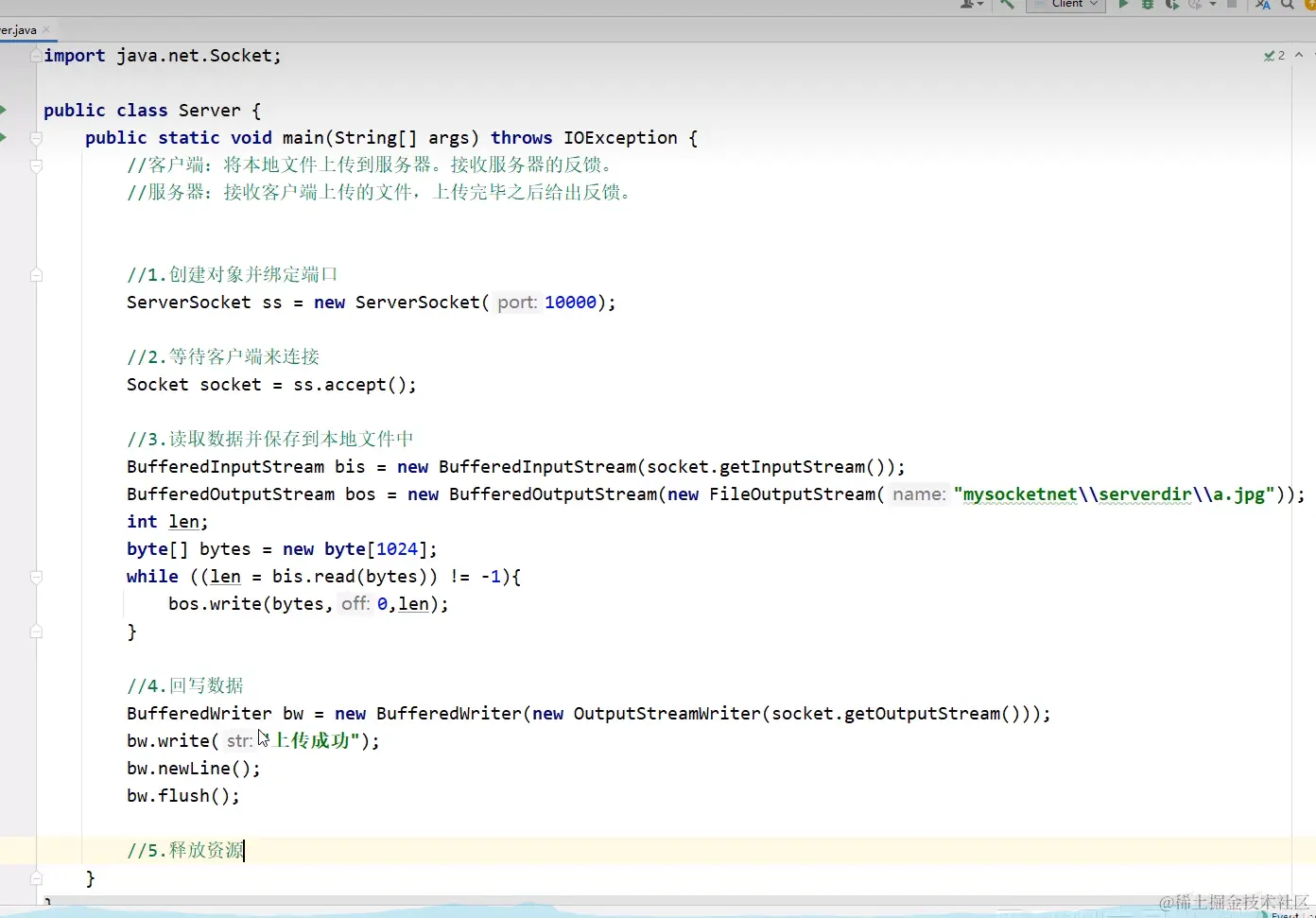Click 'int len;' declaration

(167, 522)
